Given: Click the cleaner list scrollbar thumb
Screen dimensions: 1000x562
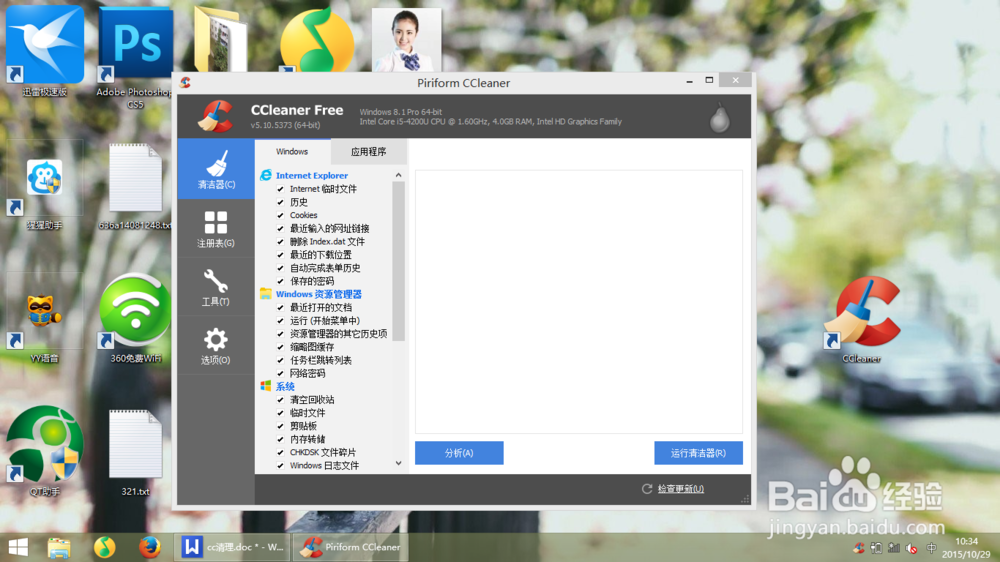Looking at the screenshot, I should click(399, 262).
